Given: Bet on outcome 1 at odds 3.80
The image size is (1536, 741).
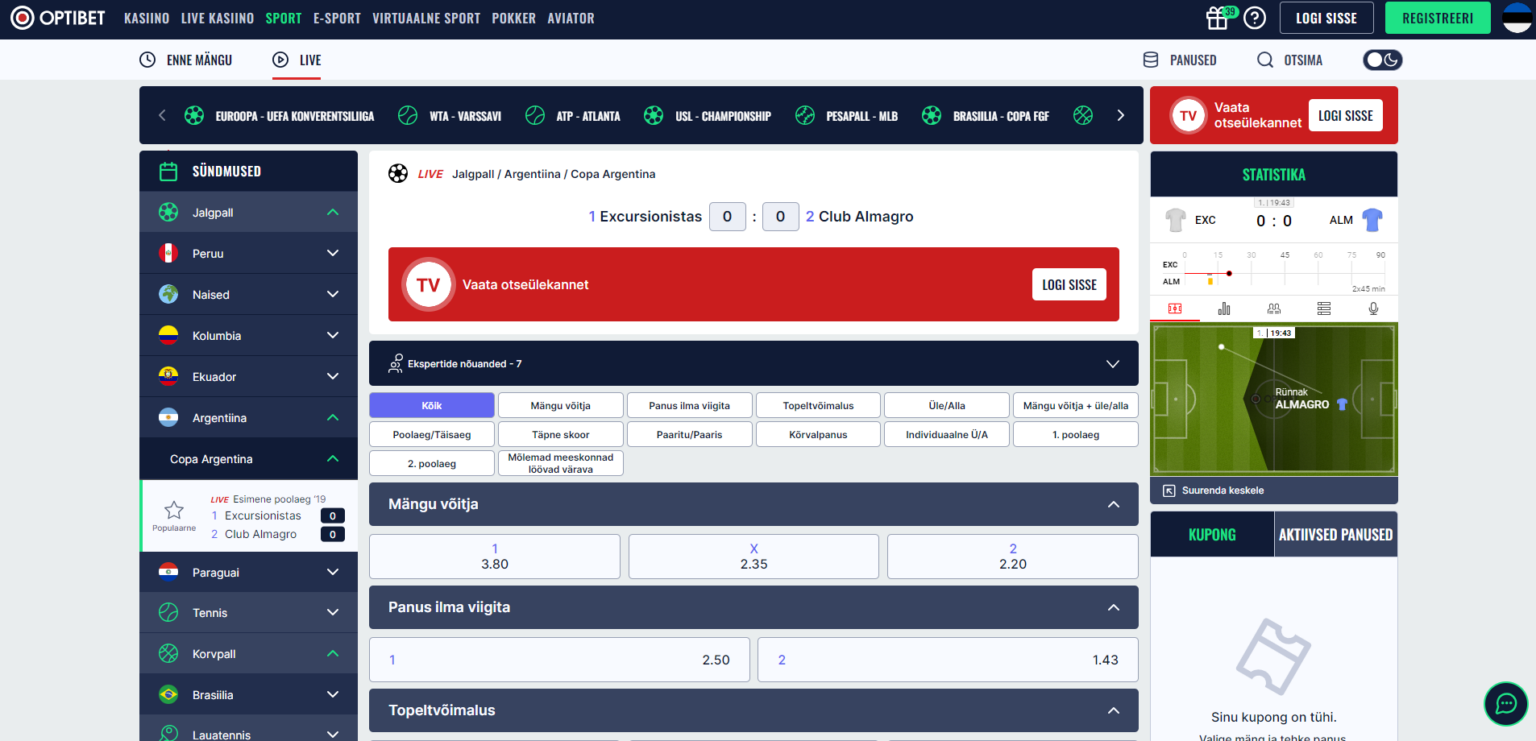Looking at the screenshot, I should pos(495,556).
